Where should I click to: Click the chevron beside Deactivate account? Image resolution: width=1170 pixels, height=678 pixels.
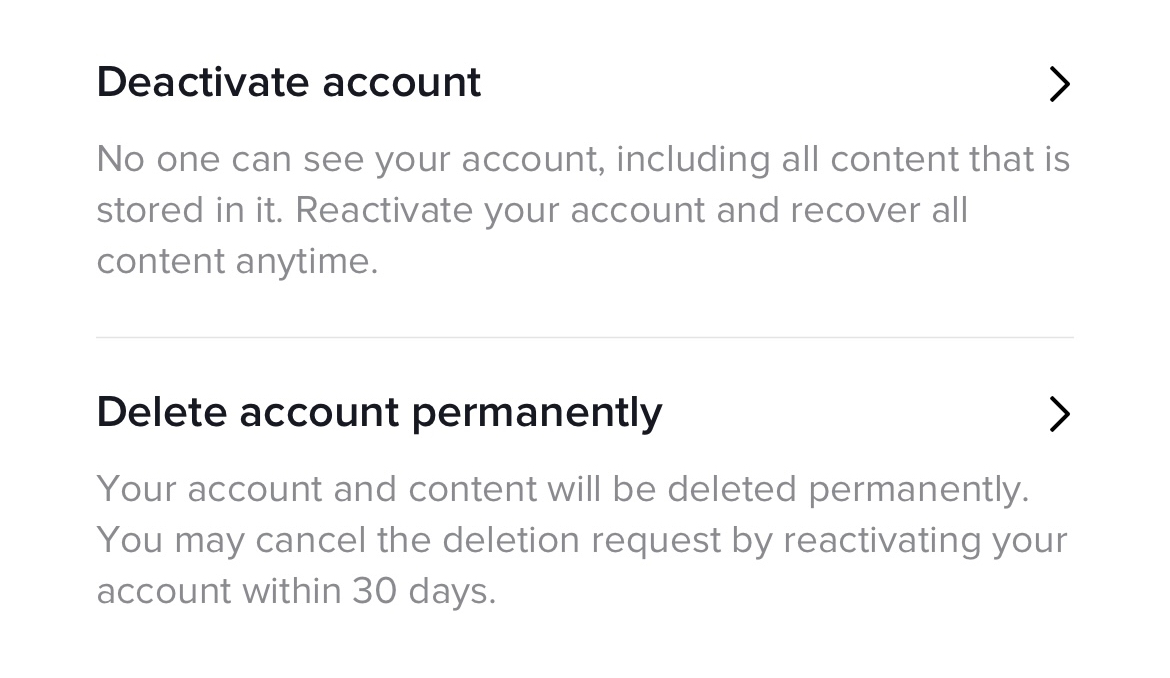click(1059, 84)
